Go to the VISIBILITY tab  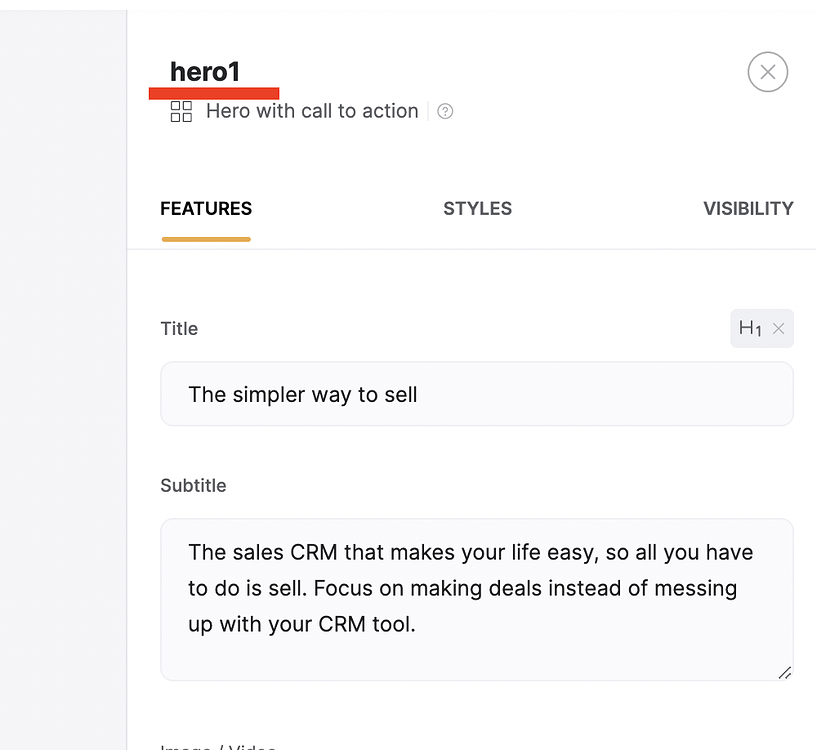coord(748,209)
